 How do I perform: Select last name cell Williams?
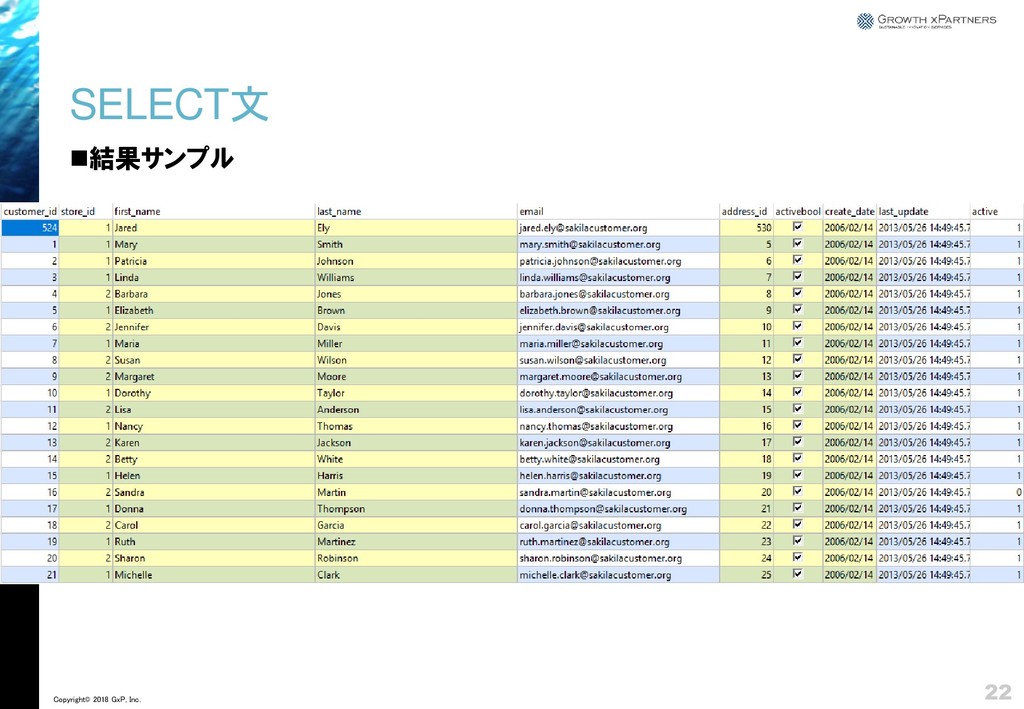coord(416,277)
